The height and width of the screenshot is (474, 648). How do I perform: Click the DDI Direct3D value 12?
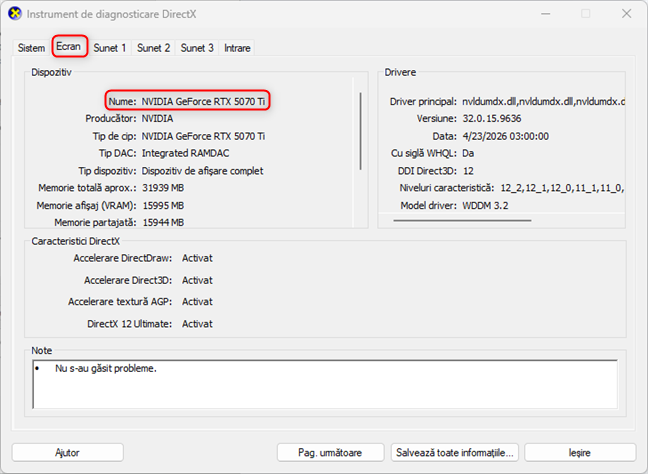[x=468, y=171]
